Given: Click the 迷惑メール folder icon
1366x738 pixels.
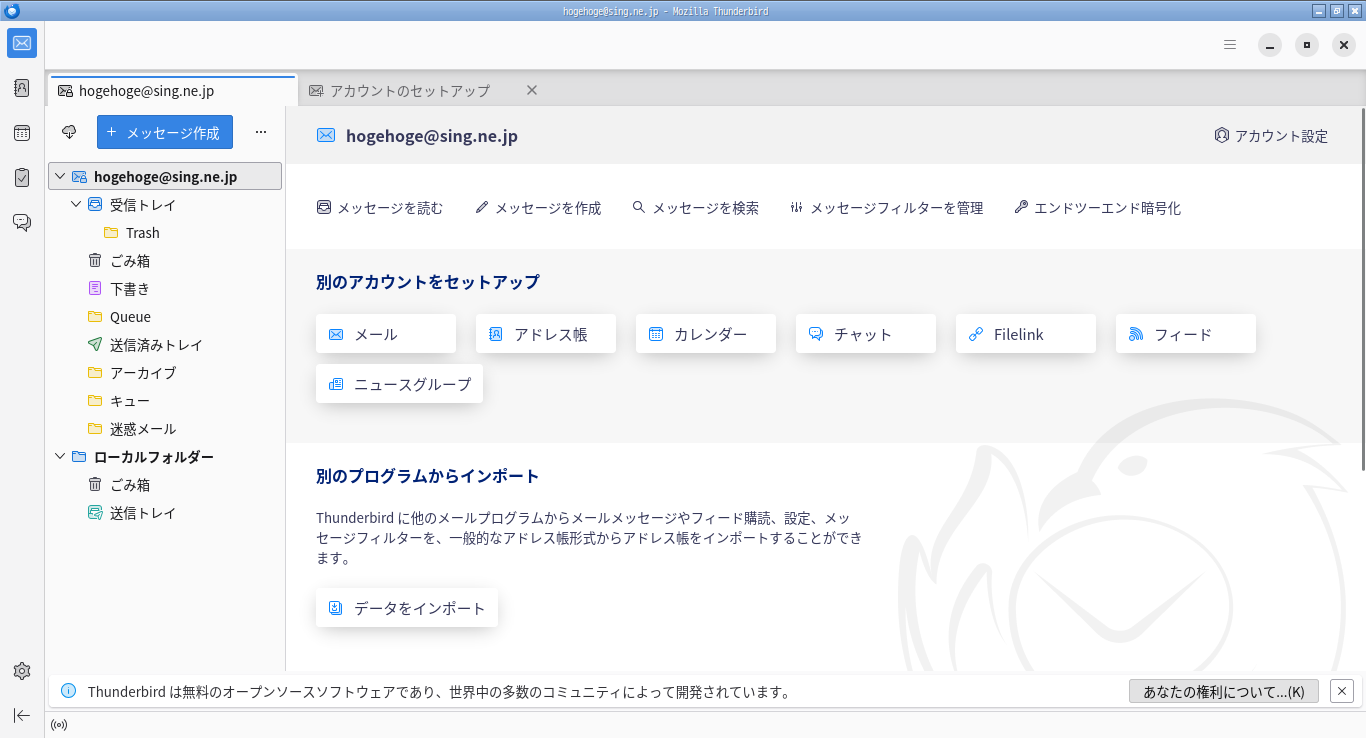Looking at the screenshot, I should pos(95,429).
